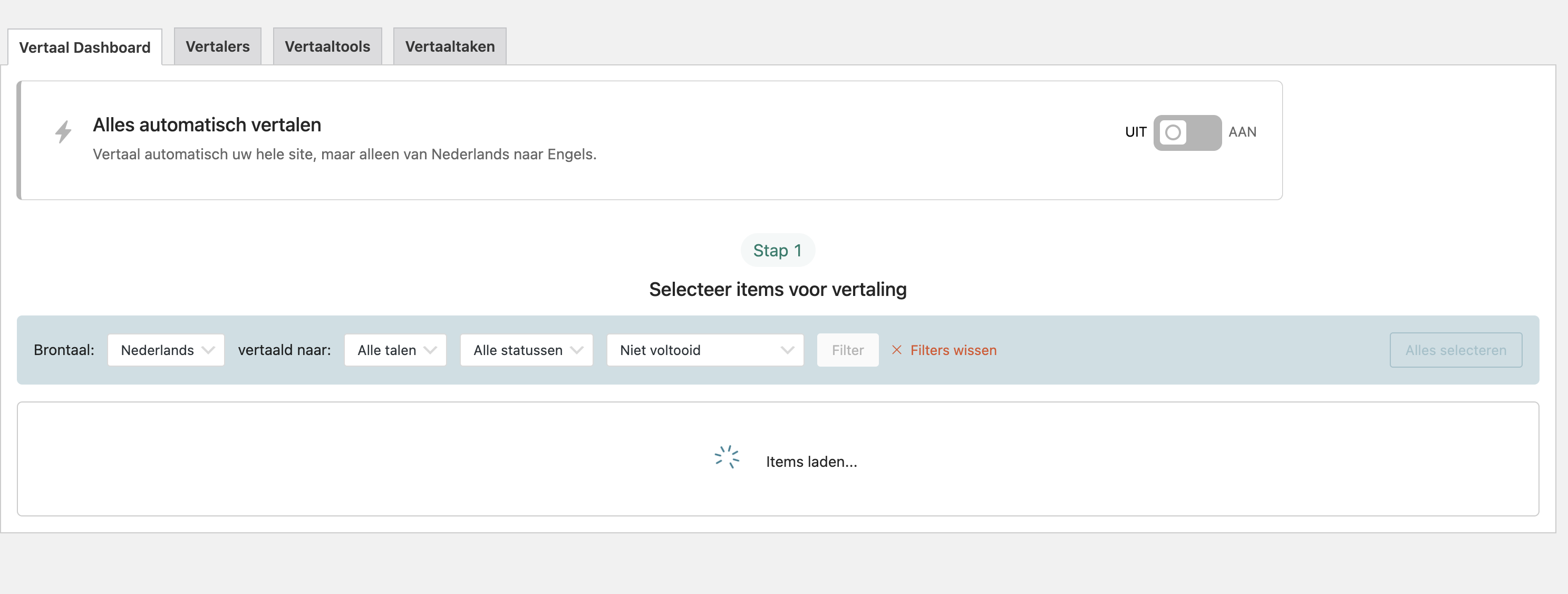Click the Filters wissen link
The height and width of the screenshot is (594, 1568).
click(x=953, y=350)
